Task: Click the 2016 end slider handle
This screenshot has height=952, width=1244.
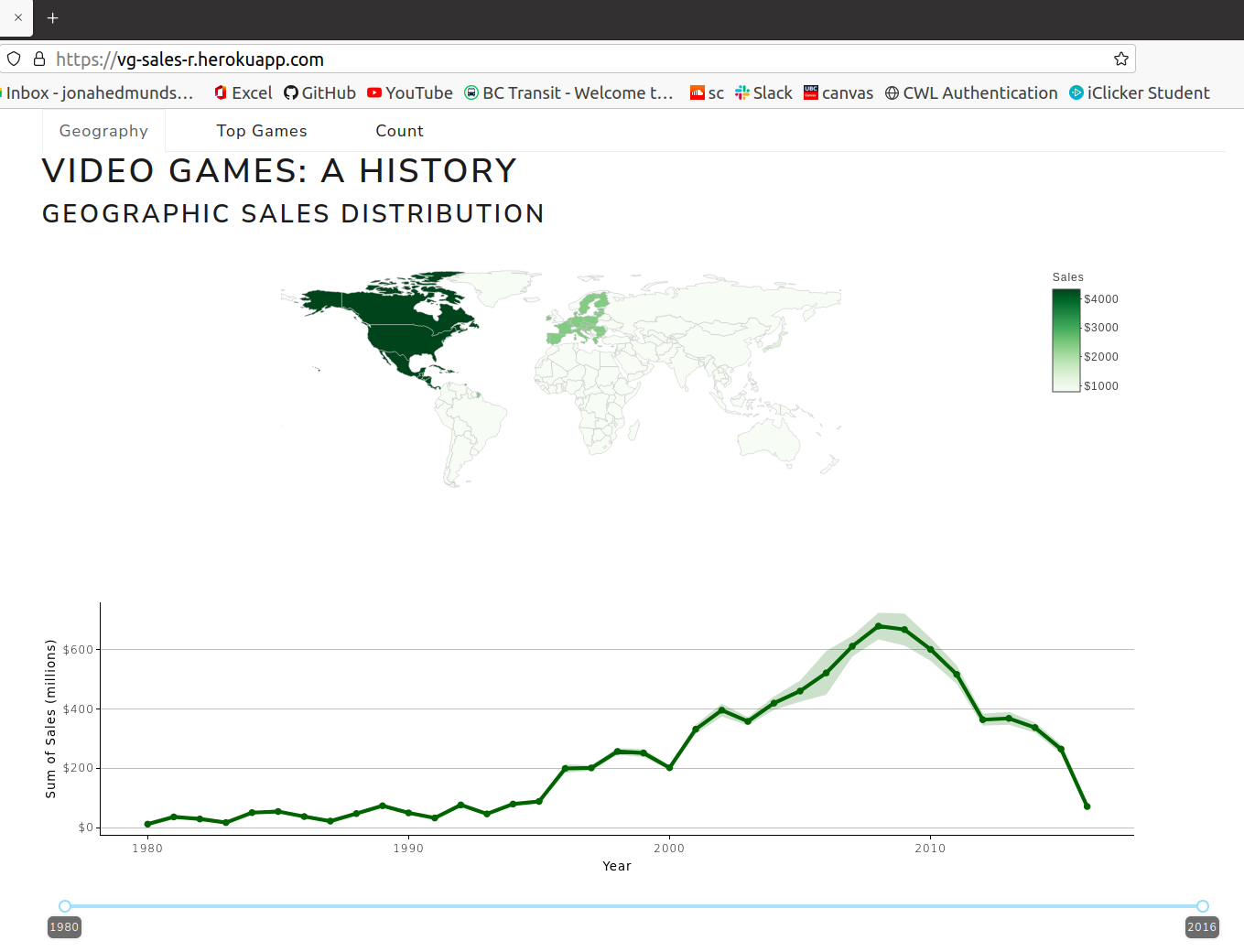Action: pos(1203,906)
